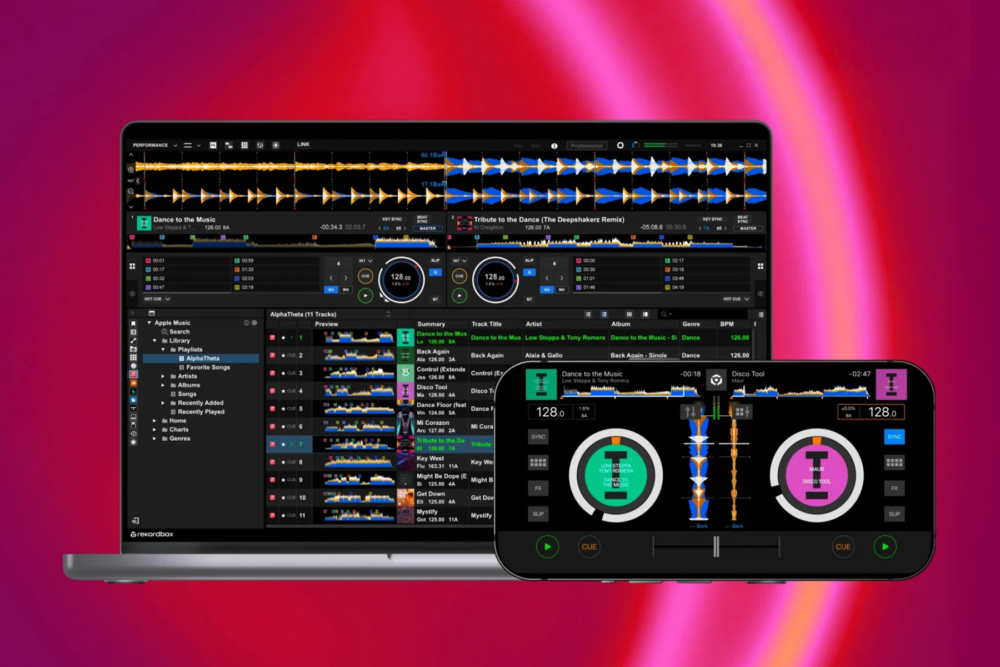Click the crossfader handle on phone
The image size is (1000, 667).
pyautogui.click(x=716, y=546)
